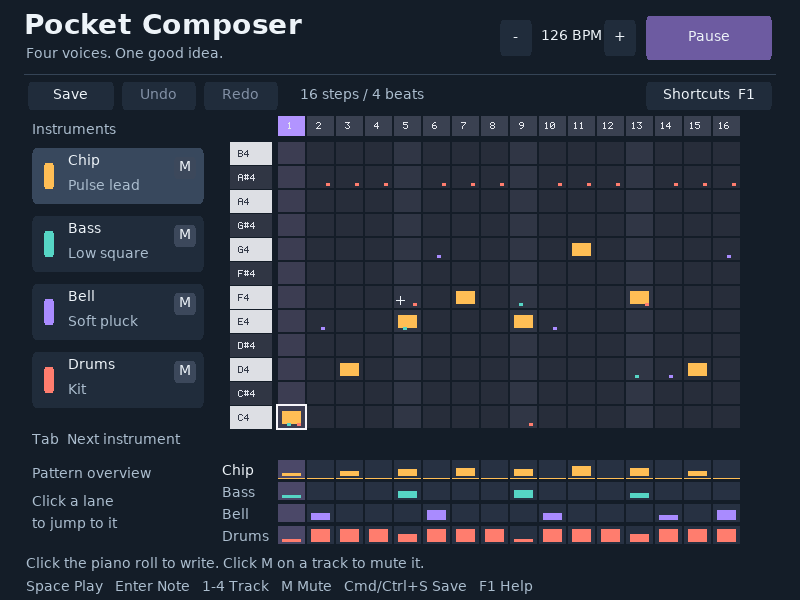
Task: Toggle the M mute on Bass
Action: coord(185,235)
